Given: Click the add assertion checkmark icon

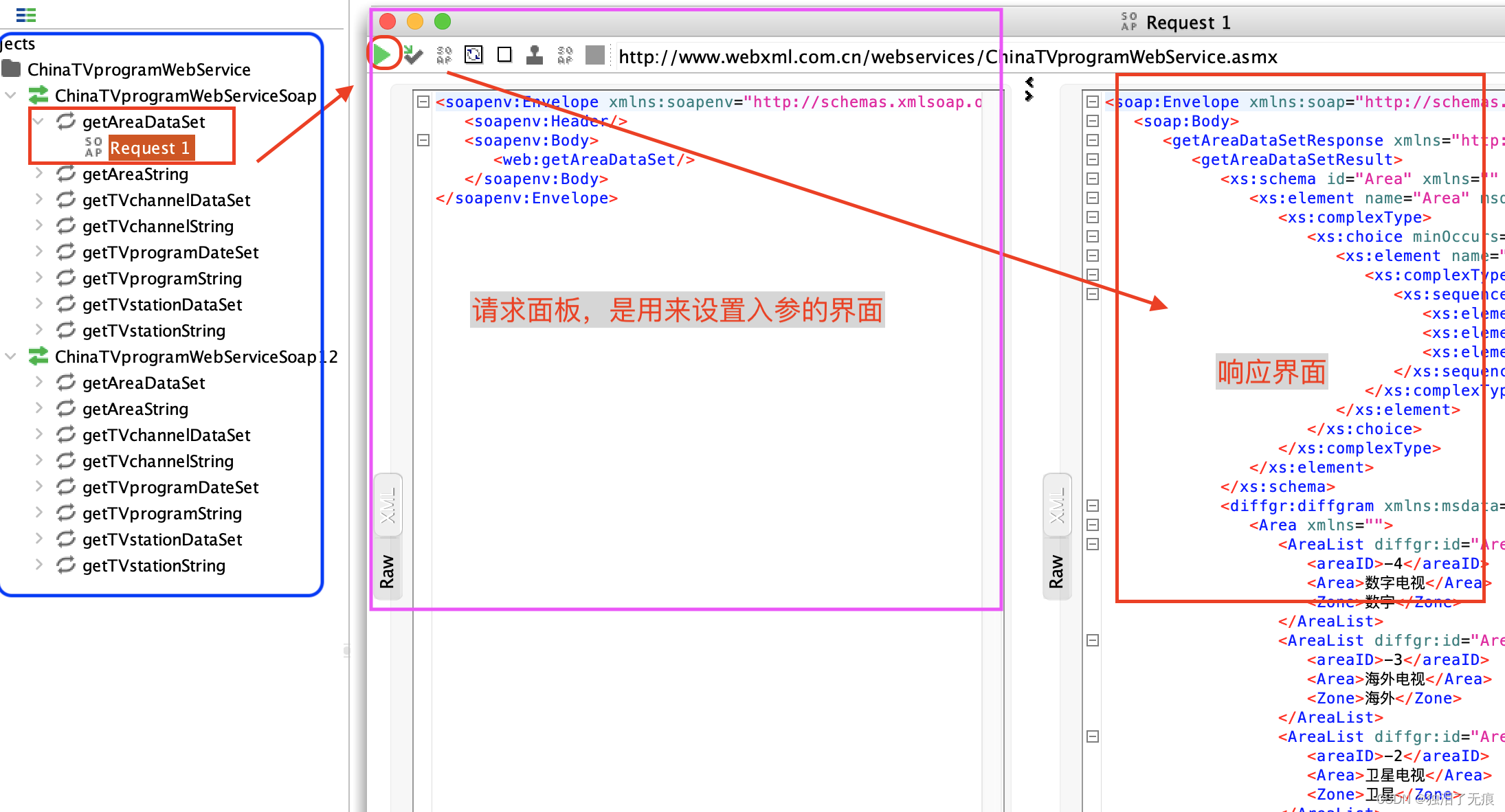Looking at the screenshot, I should tap(413, 54).
